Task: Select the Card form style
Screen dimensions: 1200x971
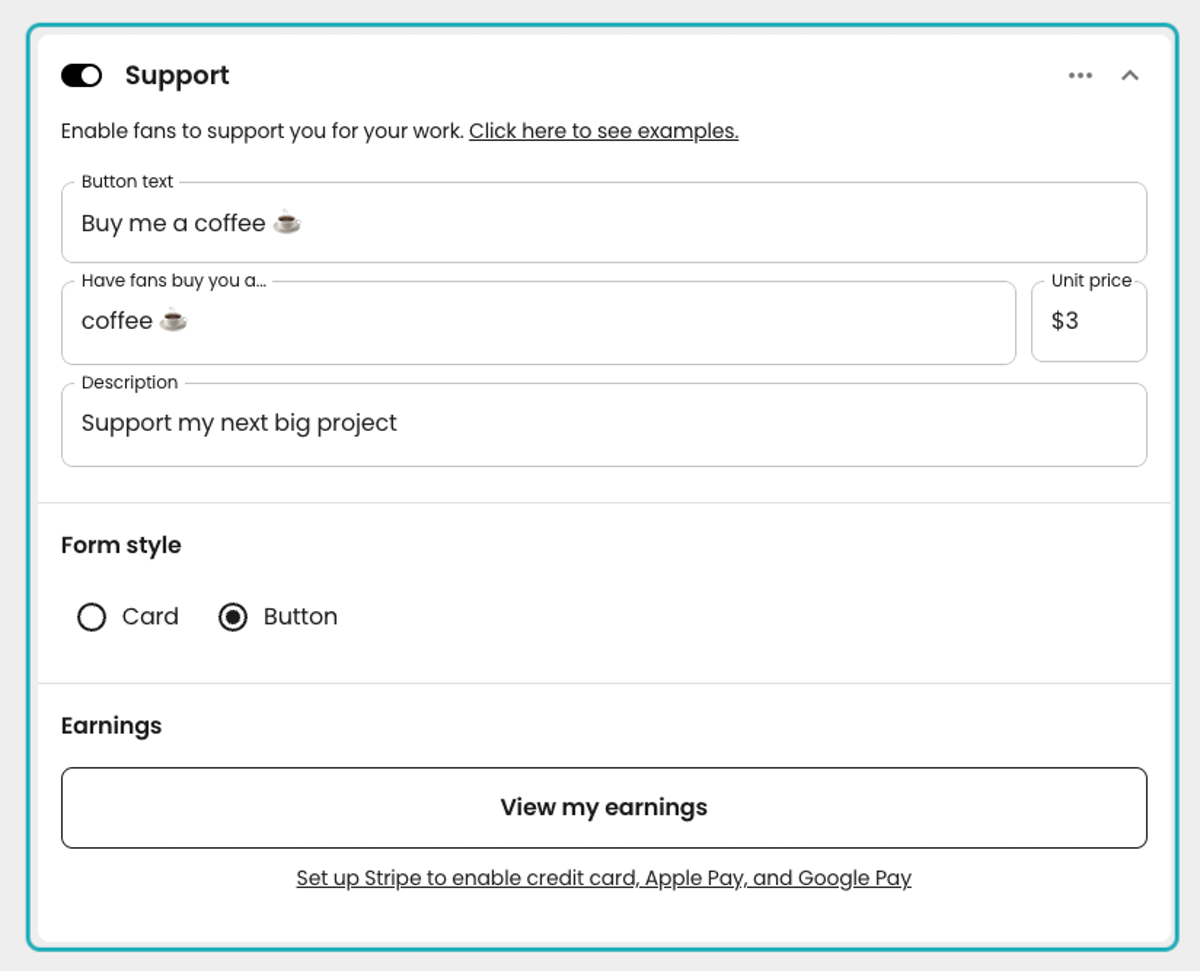Action: 91,617
